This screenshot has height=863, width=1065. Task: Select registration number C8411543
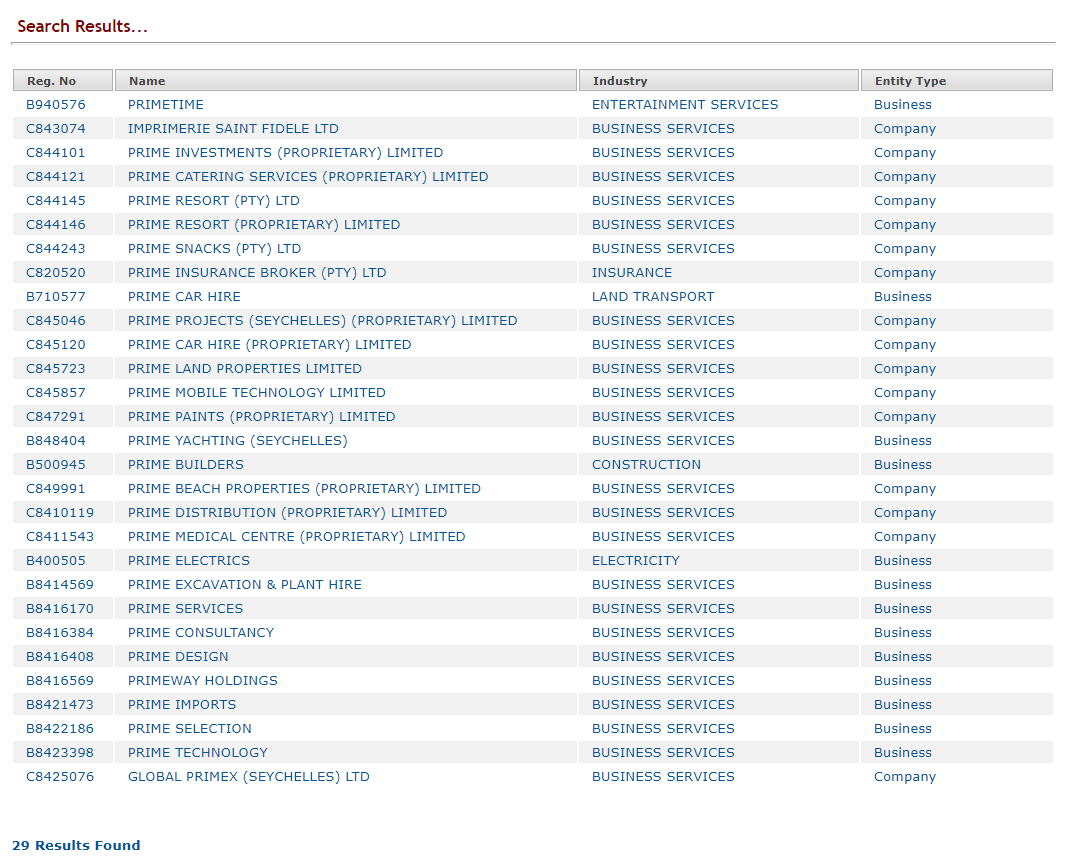[x=60, y=536]
